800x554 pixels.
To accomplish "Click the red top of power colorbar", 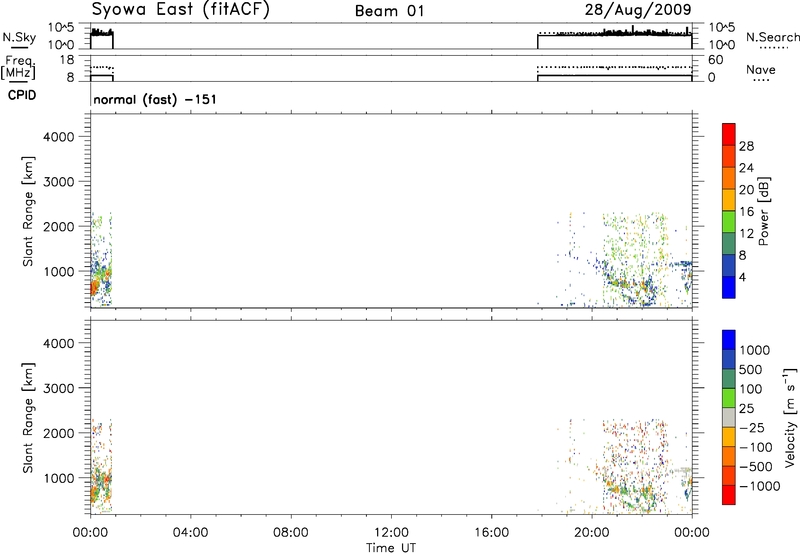I will (x=729, y=134).
